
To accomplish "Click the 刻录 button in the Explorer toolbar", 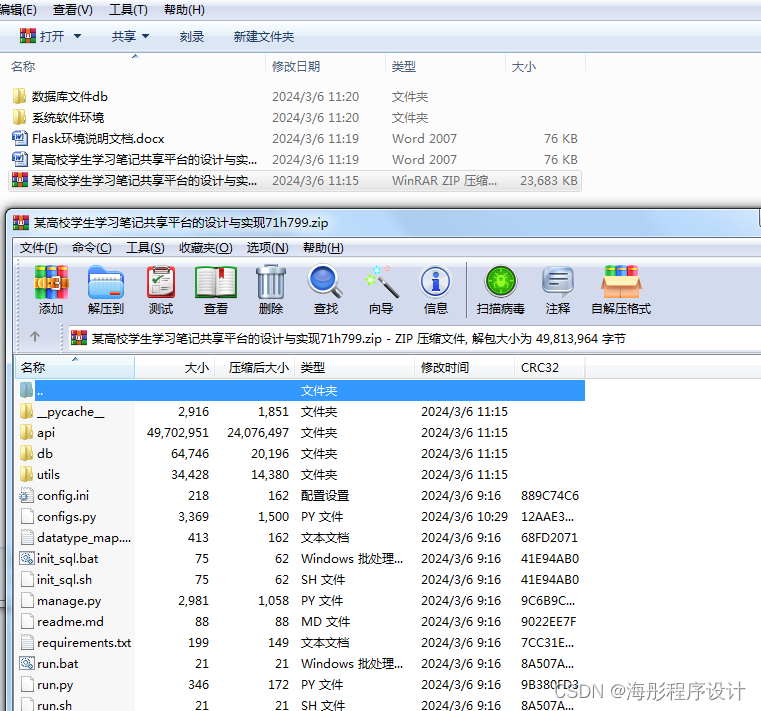I will coord(192,36).
